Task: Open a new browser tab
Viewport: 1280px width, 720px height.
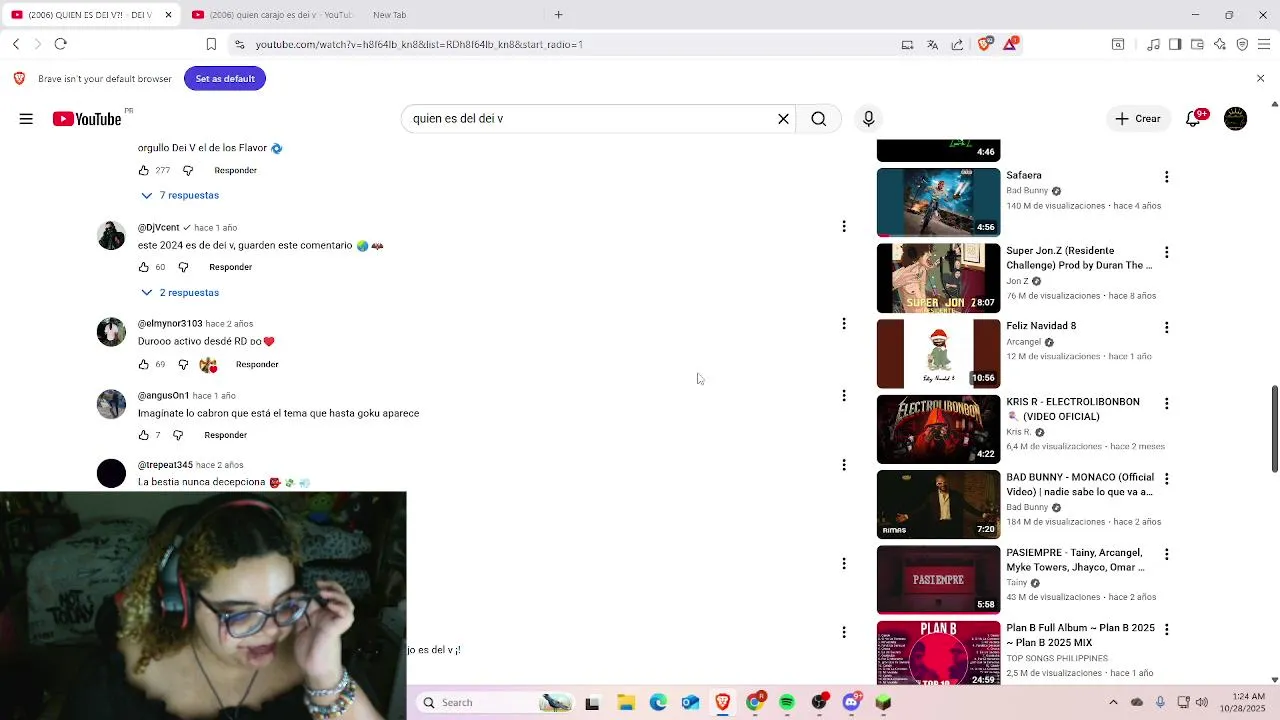Action: [558, 15]
